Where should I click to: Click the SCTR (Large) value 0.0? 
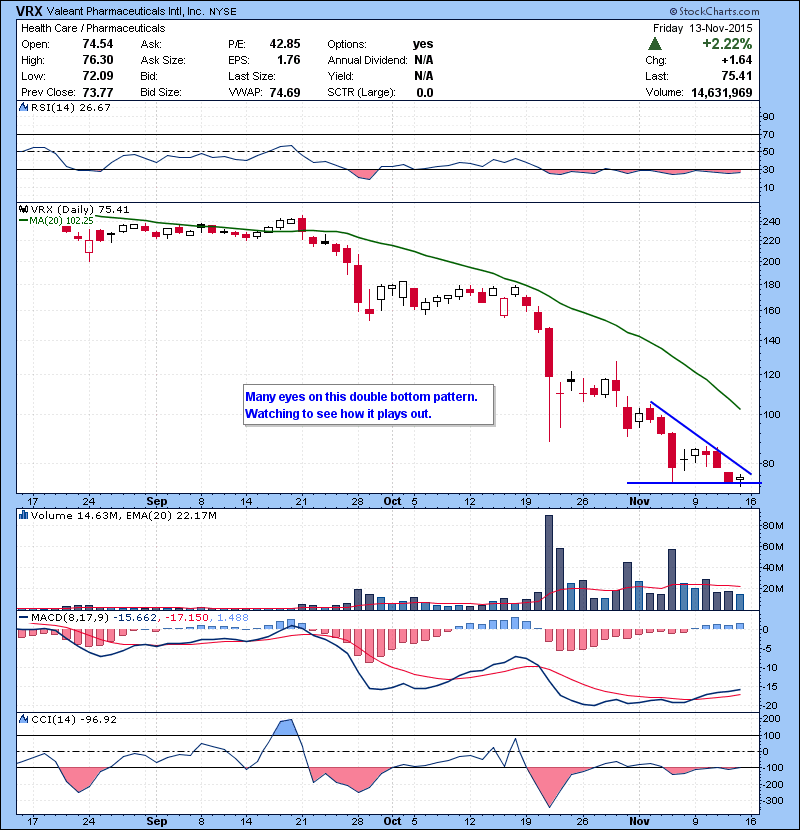pyautogui.click(x=425, y=93)
